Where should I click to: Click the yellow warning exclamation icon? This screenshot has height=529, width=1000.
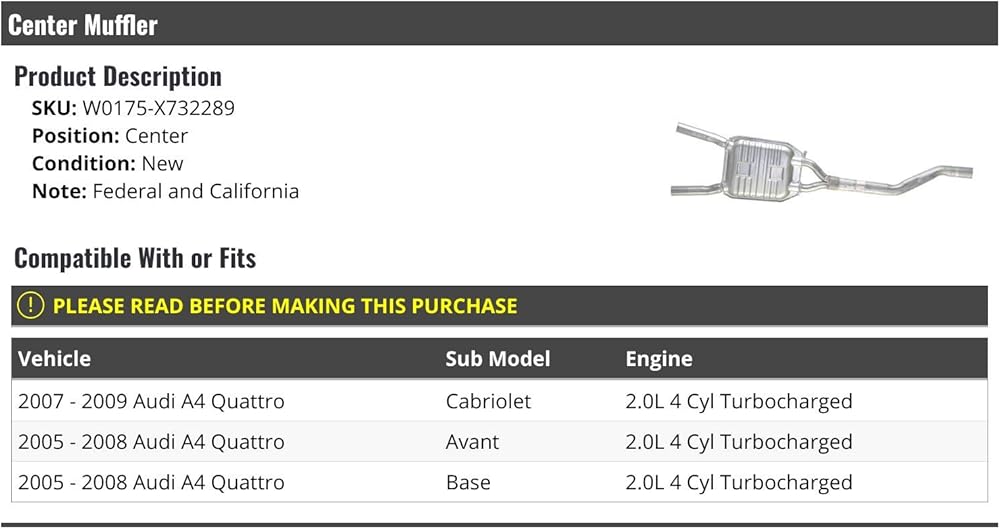pos(30,306)
